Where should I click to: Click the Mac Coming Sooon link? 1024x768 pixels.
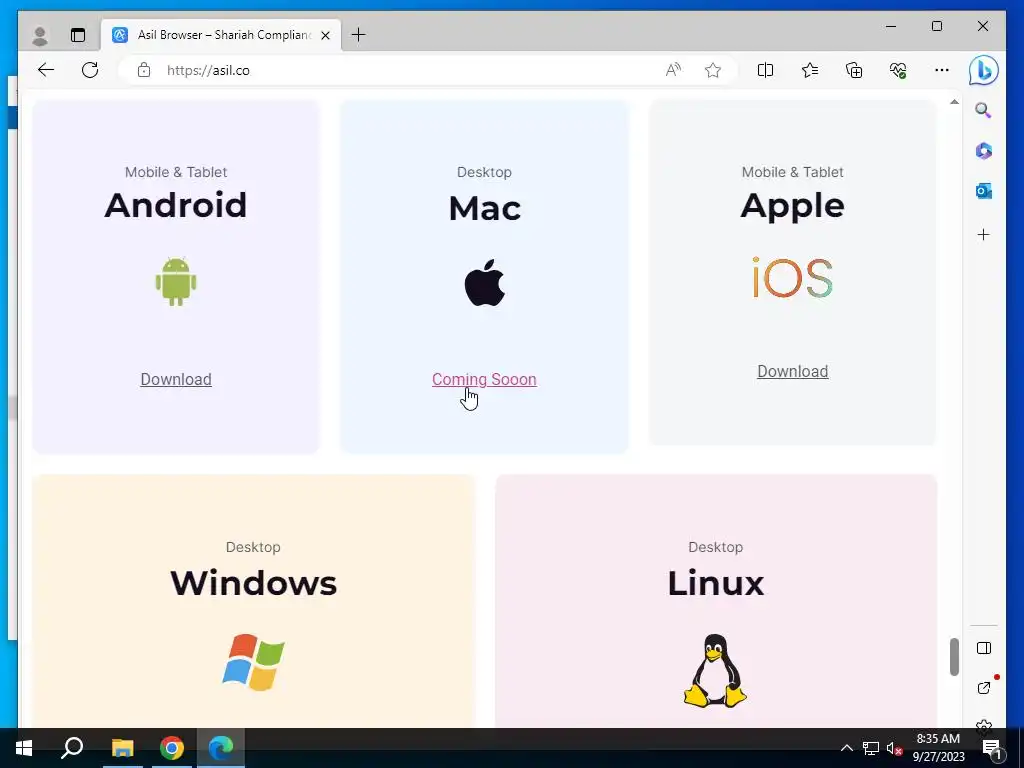pyautogui.click(x=484, y=379)
